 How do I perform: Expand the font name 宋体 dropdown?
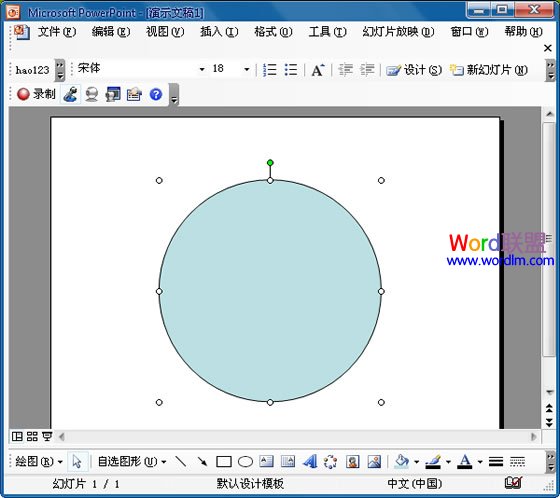[x=202, y=69]
